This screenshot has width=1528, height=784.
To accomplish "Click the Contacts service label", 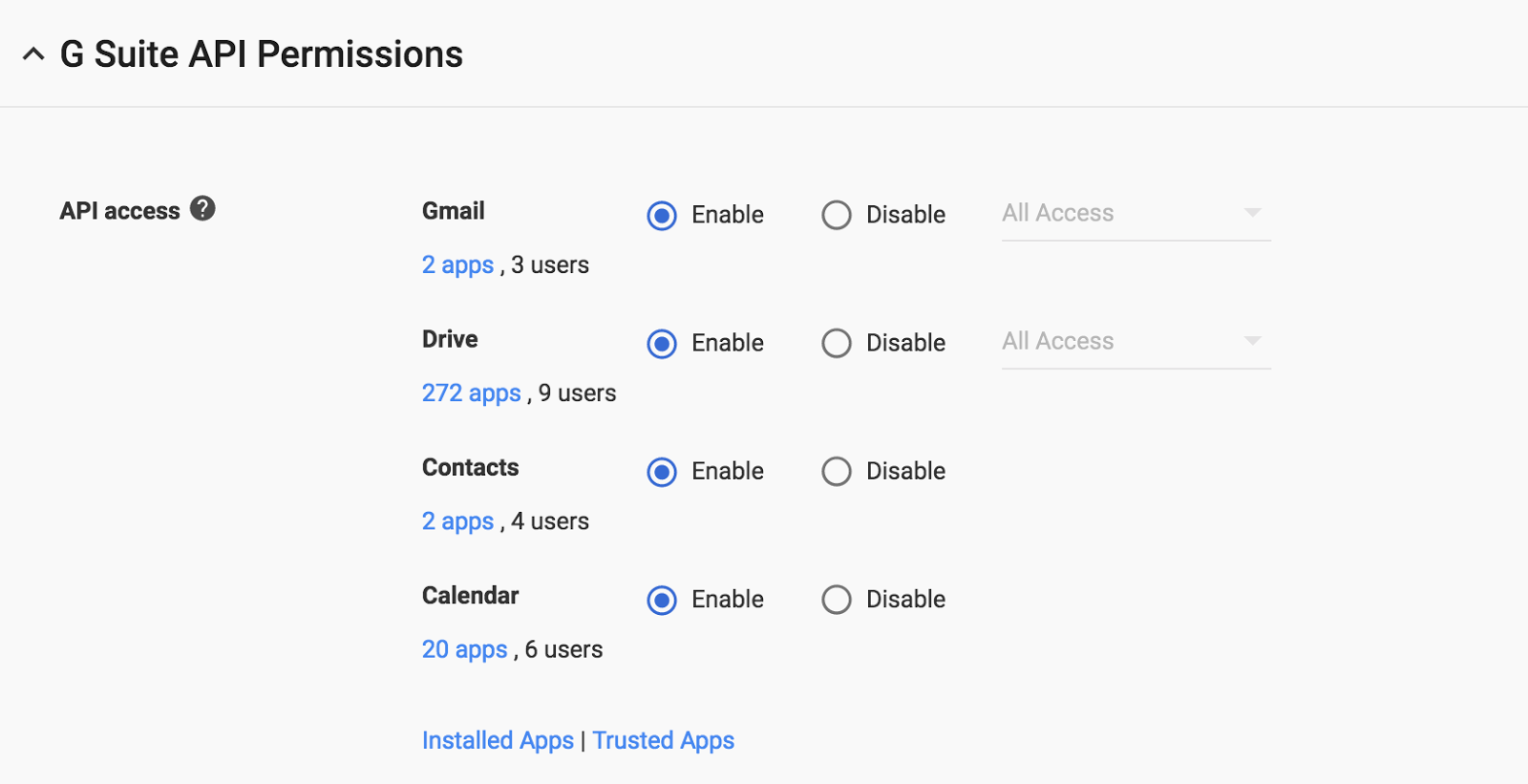I will 471,467.
